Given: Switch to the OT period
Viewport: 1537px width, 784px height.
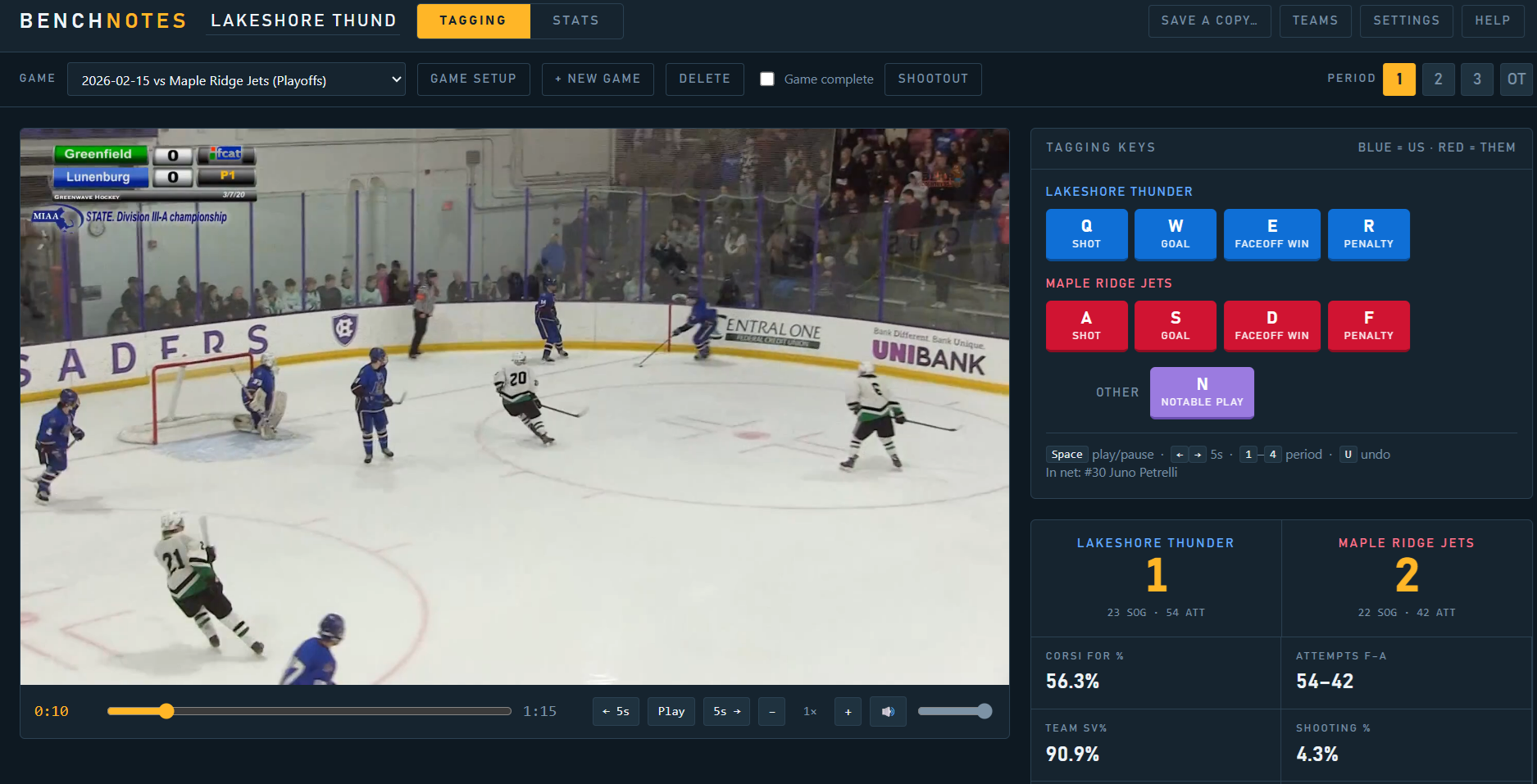Looking at the screenshot, I should 1516,79.
